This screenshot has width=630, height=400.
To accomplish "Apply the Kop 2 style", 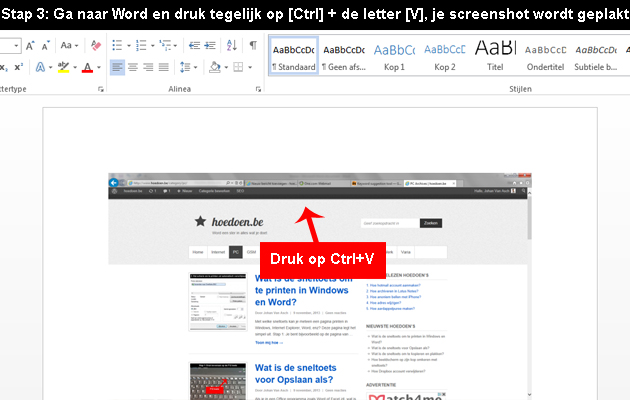I will [x=444, y=55].
